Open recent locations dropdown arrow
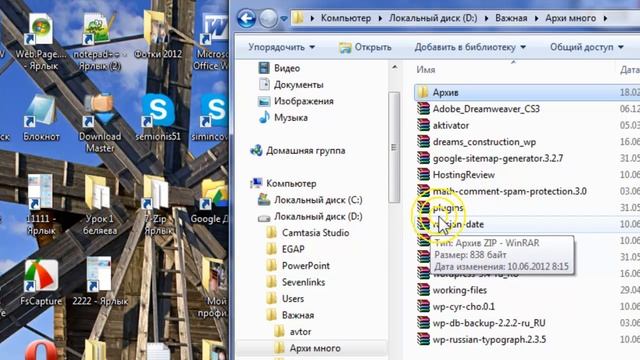Viewport: 640px width, 360px height. 284,18
